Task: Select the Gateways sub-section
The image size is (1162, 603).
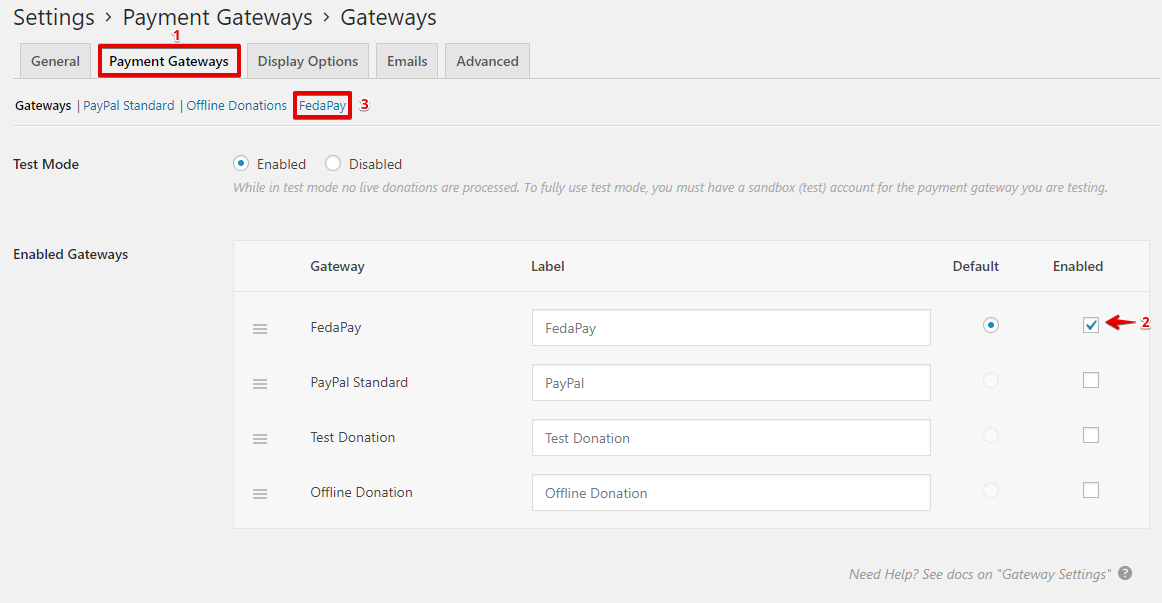Action: point(43,106)
